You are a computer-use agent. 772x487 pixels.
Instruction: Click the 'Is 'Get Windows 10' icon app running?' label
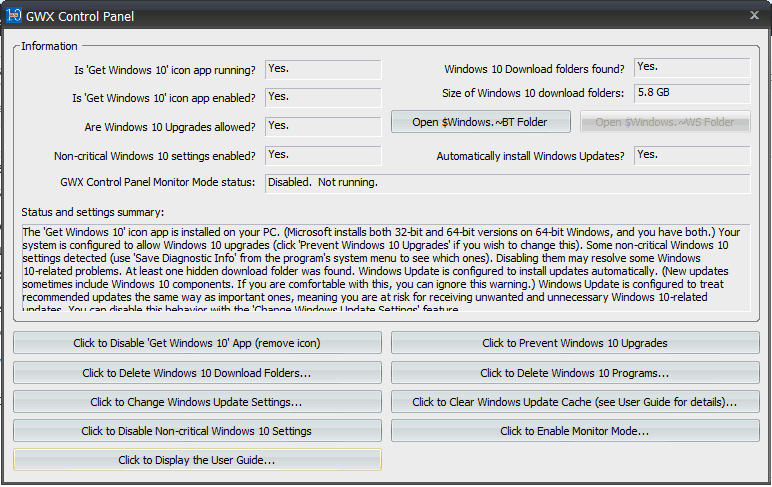point(165,70)
